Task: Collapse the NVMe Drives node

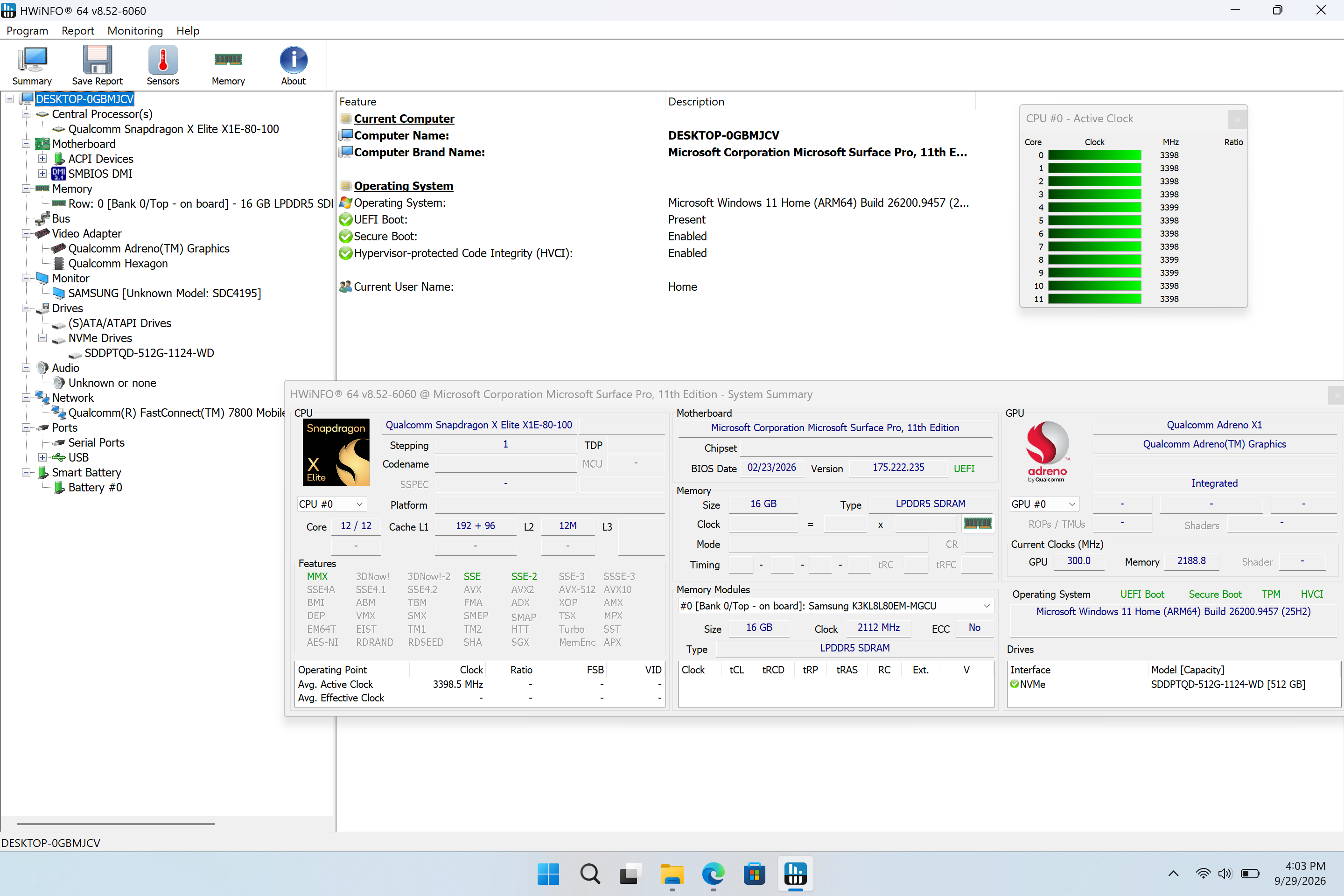Action: [x=42, y=338]
